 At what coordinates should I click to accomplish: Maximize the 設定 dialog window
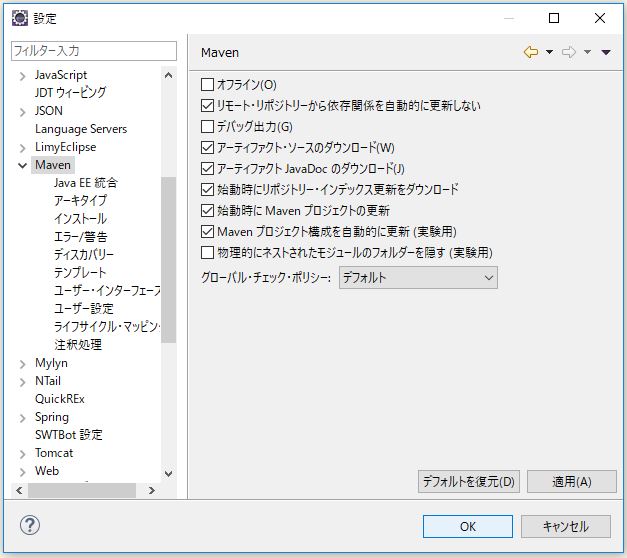554,18
